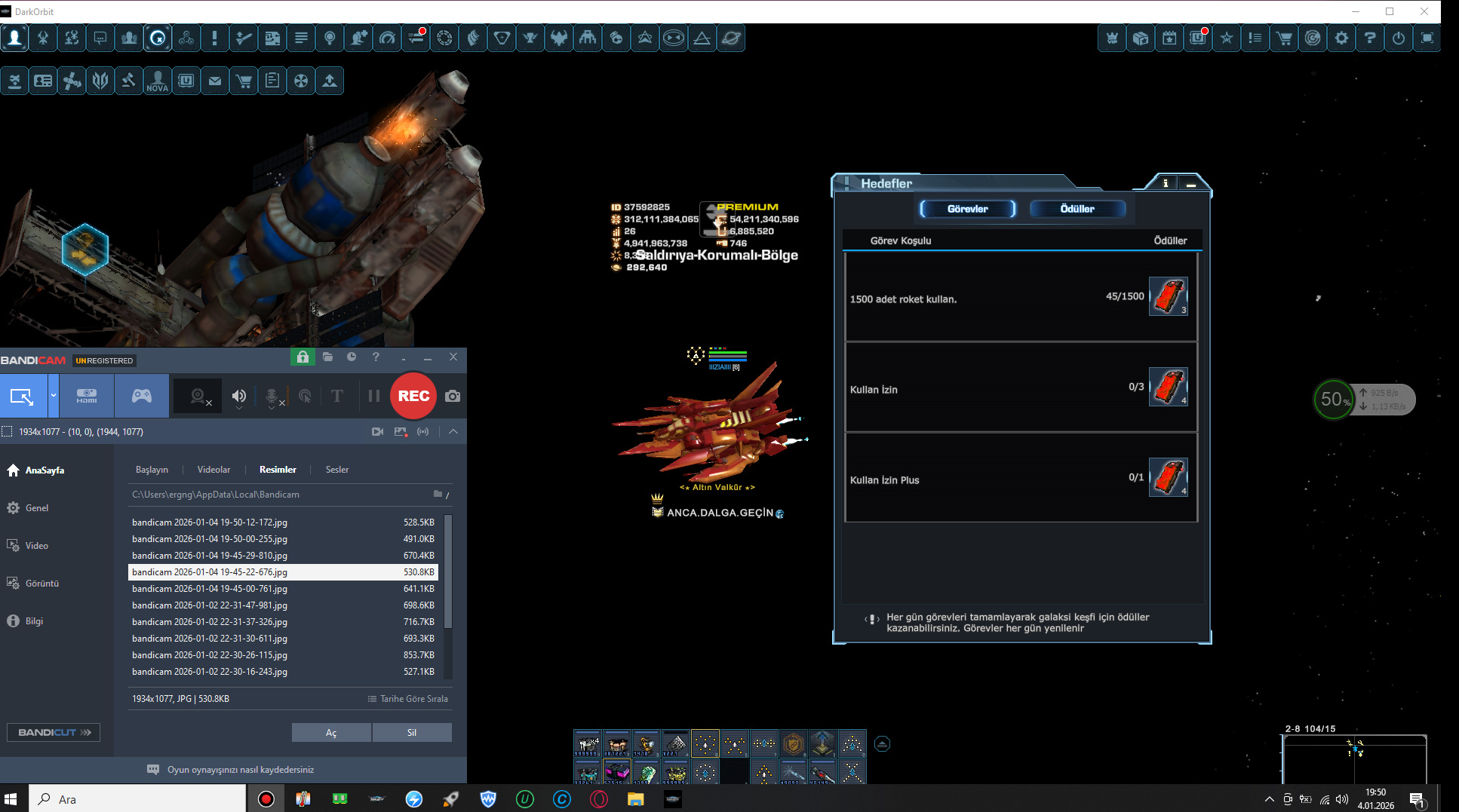Toggle the Bandicam microphone
Viewport: 1459px width, 812px height.
pyautogui.click(x=272, y=396)
